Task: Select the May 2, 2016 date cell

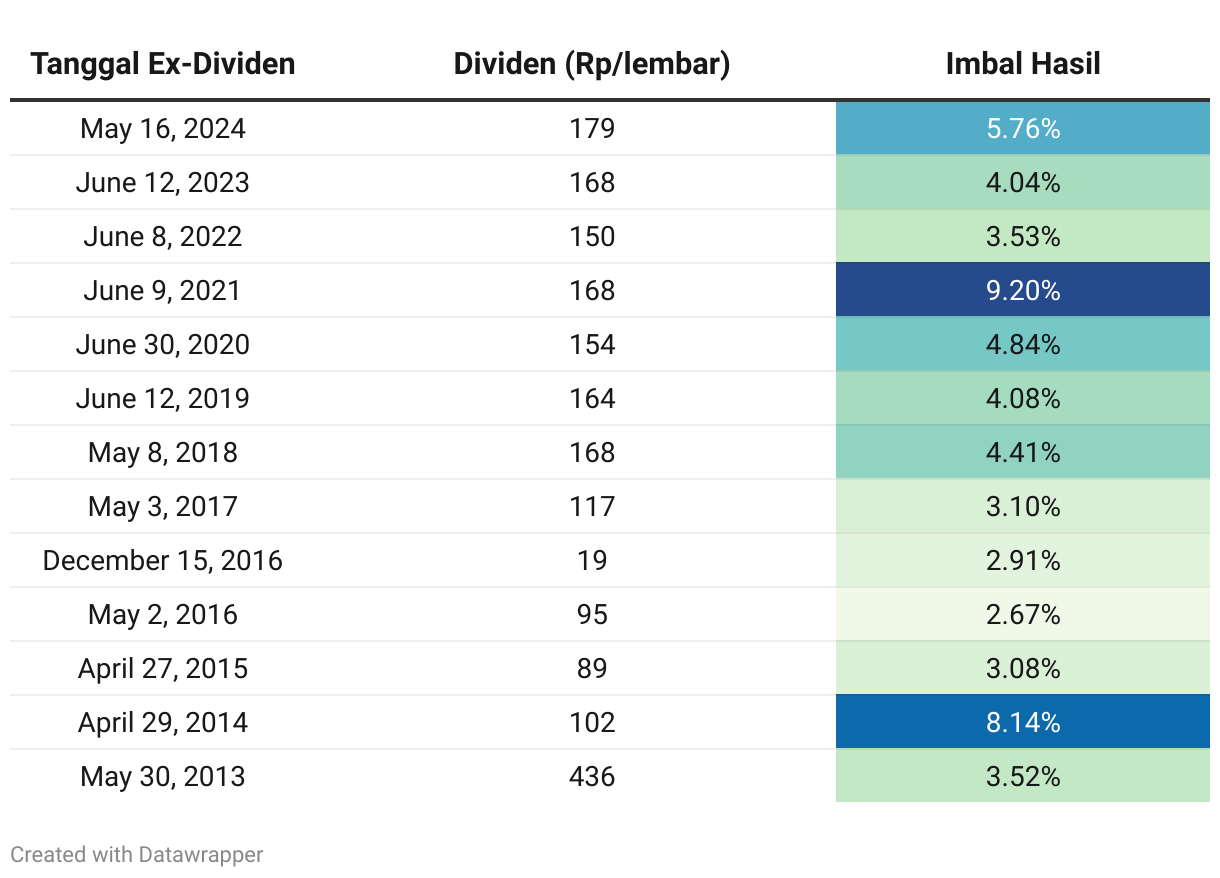Action: click(x=163, y=615)
